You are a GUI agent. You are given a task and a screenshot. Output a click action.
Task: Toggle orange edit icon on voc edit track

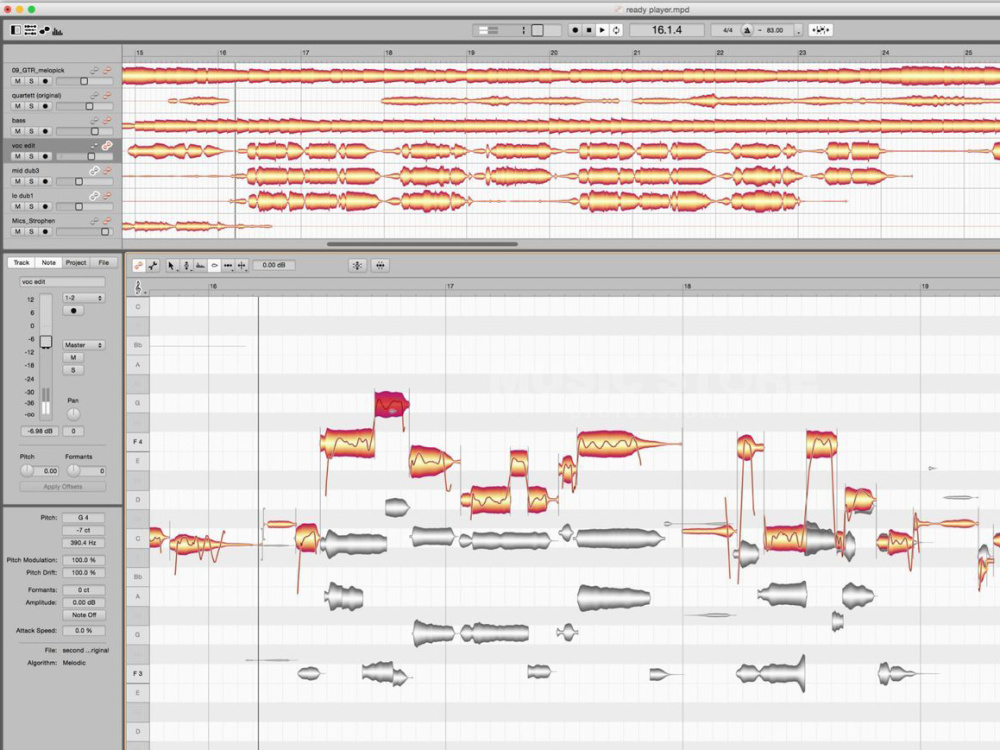coord(107,145)
